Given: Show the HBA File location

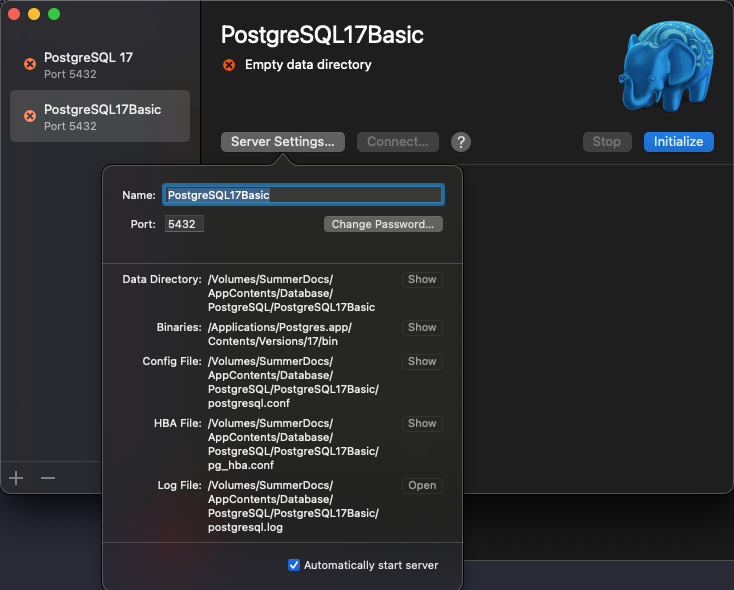Looking at the screenshot, I should coord(422,423).
